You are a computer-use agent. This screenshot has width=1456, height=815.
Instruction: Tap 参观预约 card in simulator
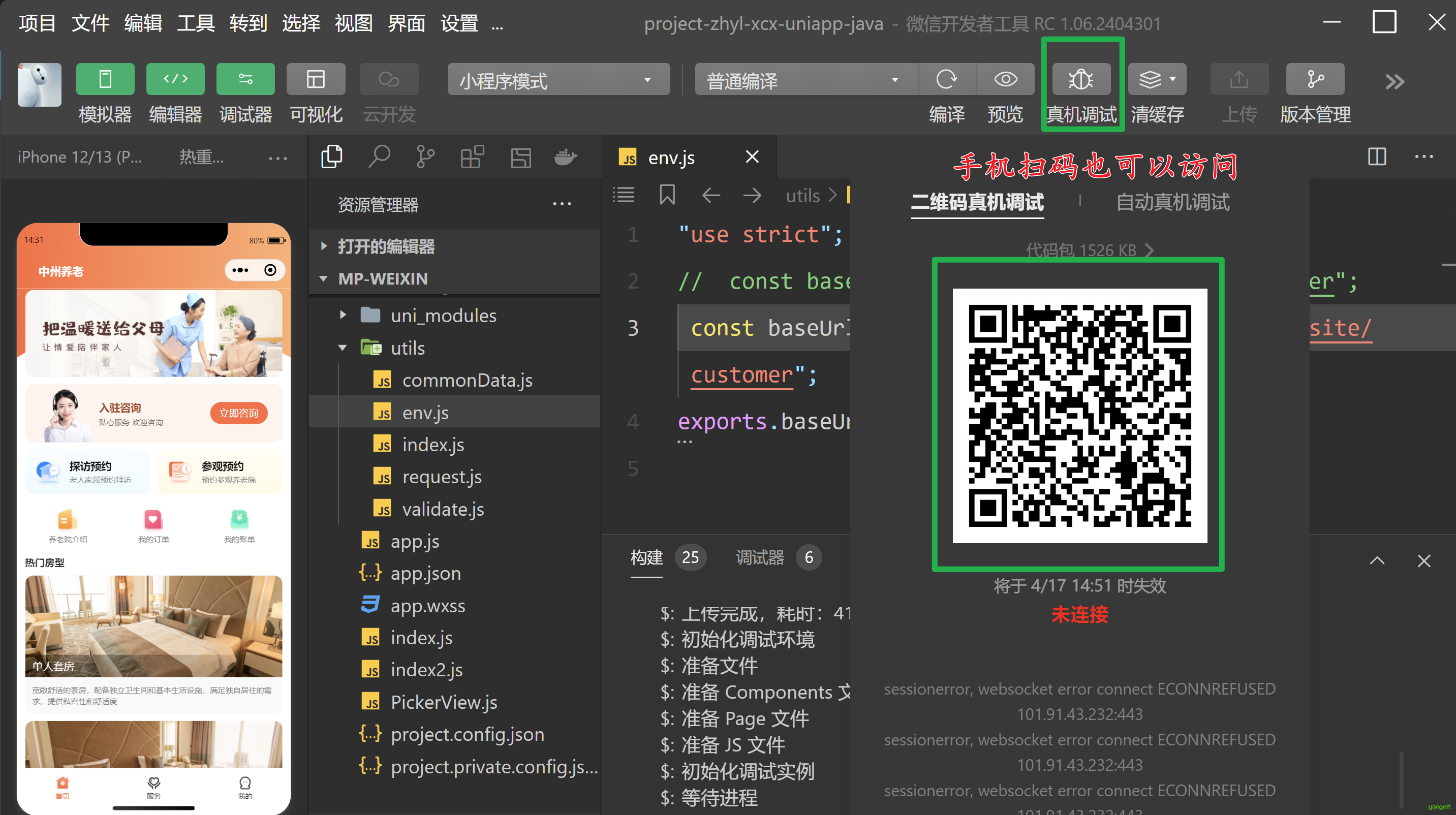pyautogui.click(x=220, y=472)
